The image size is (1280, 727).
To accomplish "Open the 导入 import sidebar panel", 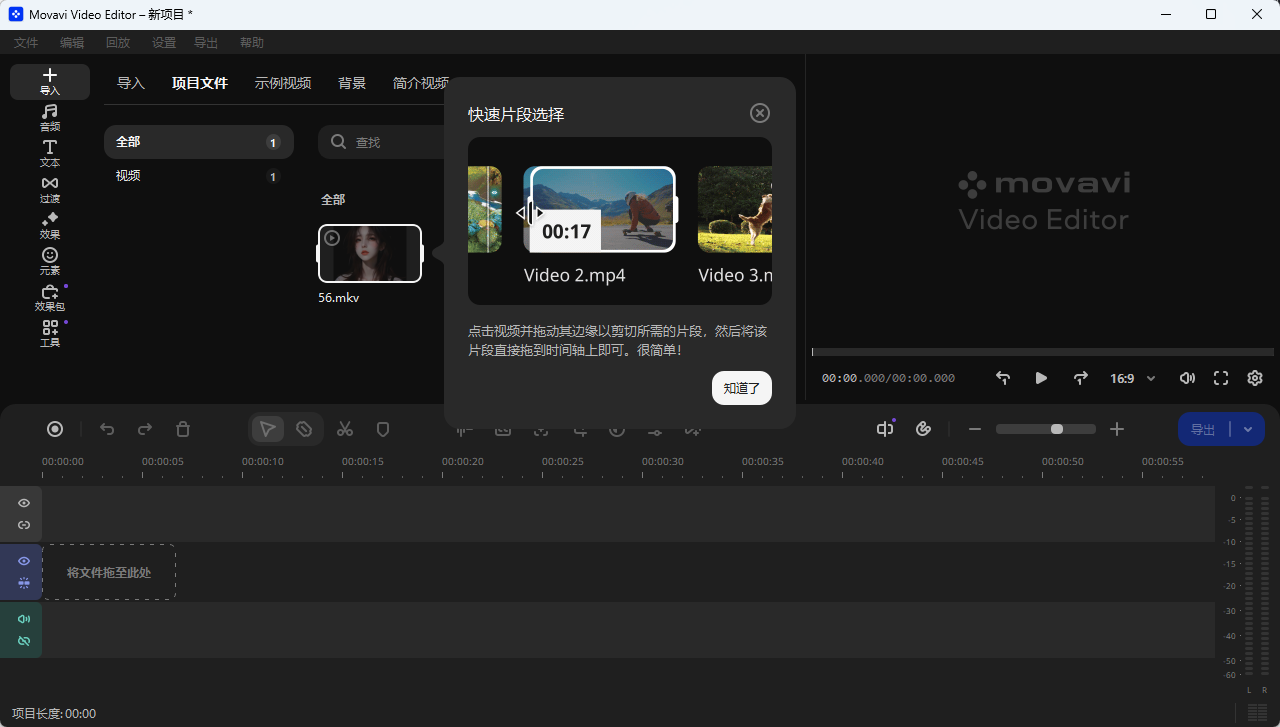I will pyautogui.click(x=50, y=82).
